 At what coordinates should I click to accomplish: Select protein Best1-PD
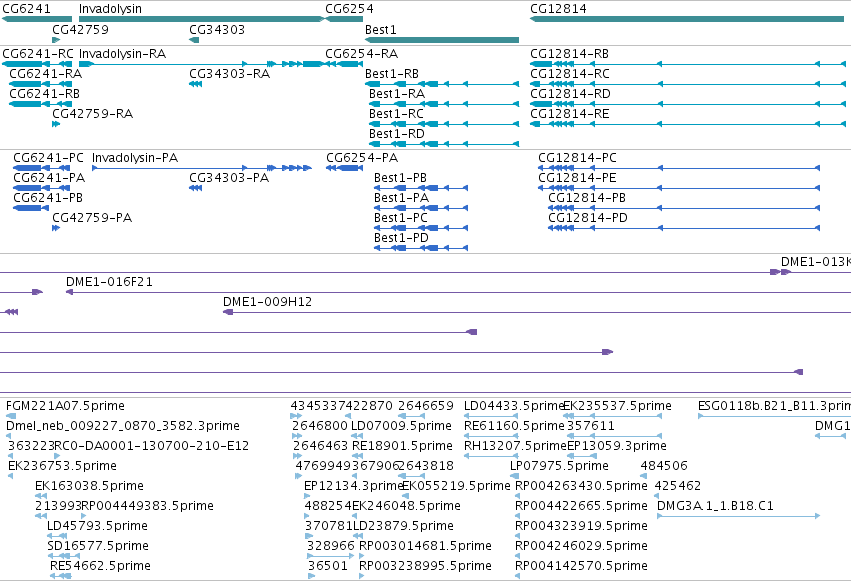coord(401,238)
